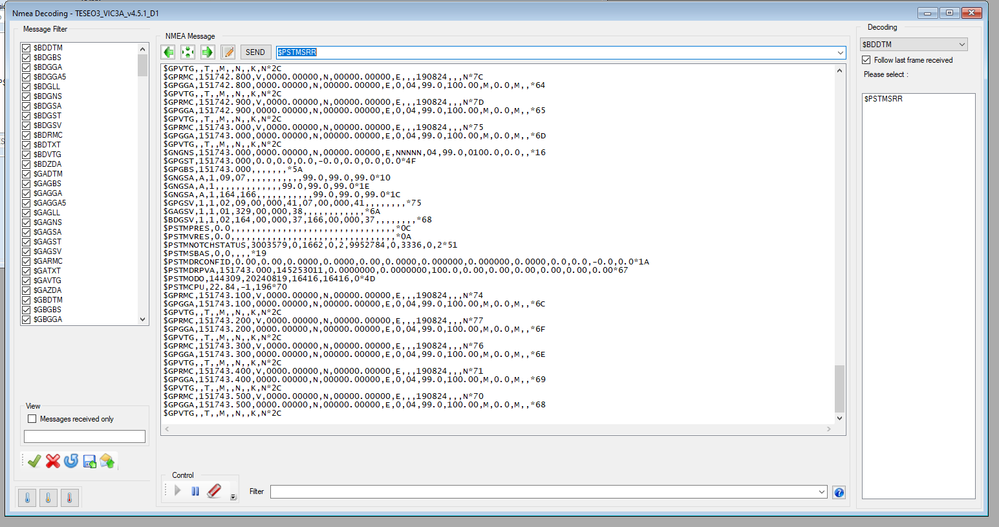
Task: Uncheck the $BDGLL message filter
Action: click(26, 87)
